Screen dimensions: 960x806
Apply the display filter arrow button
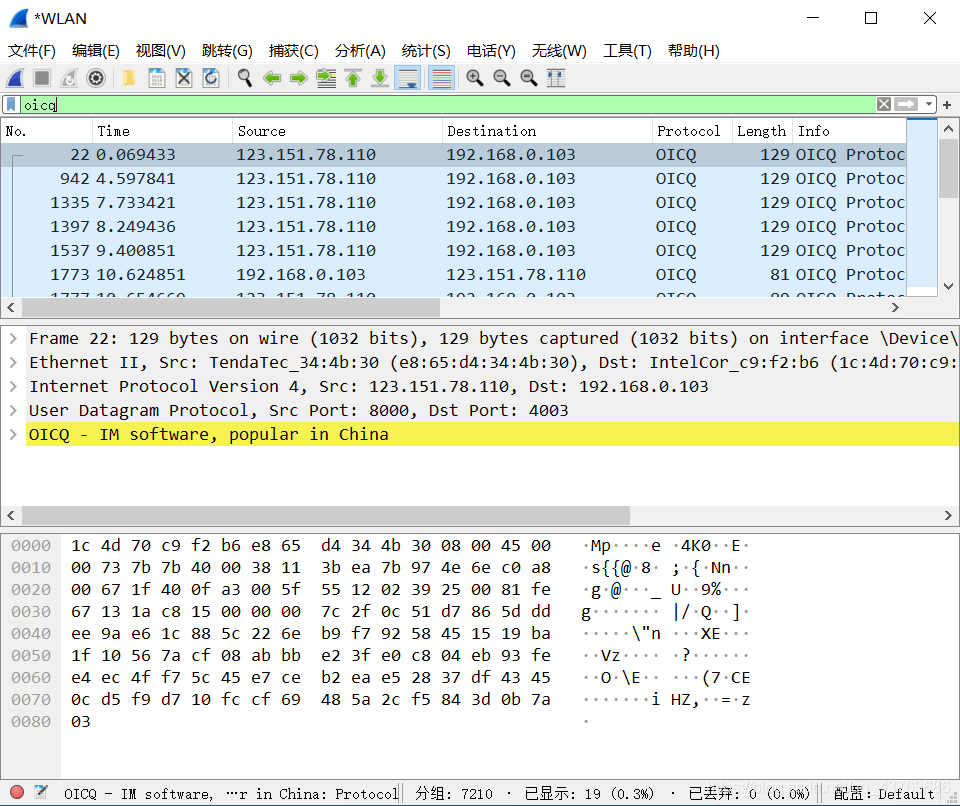pos(906,104)
